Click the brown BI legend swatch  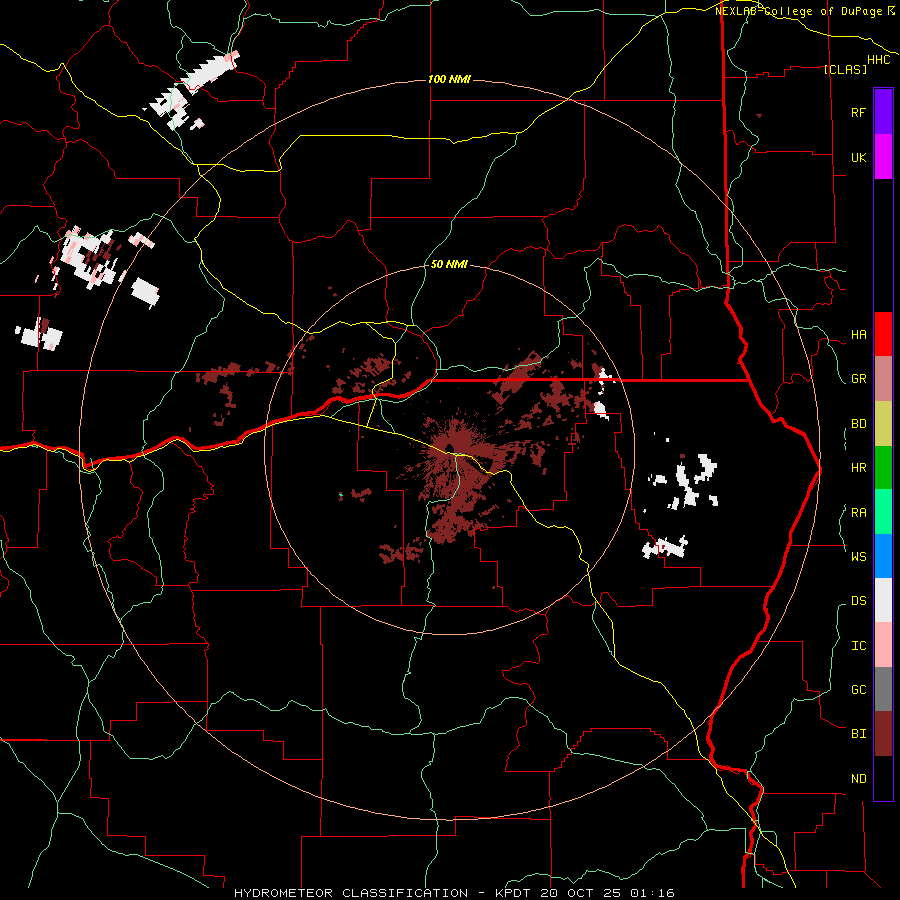(x=883, y=734)
